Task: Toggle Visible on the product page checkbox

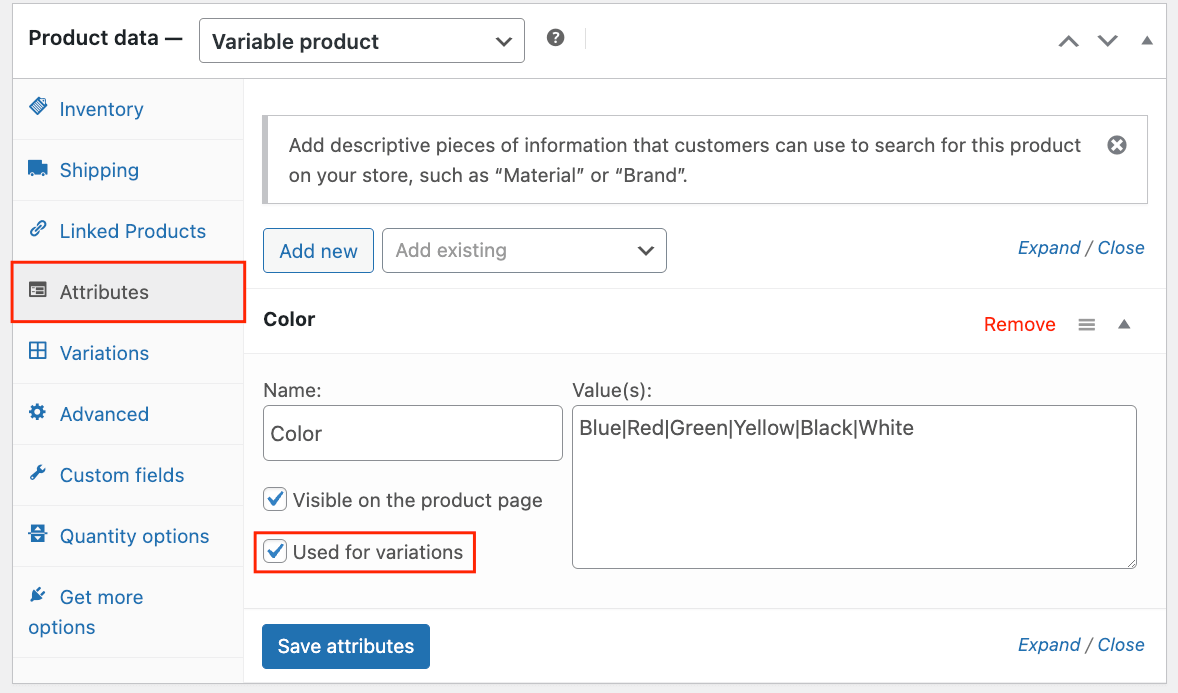Action: click(x=275, y=499)
